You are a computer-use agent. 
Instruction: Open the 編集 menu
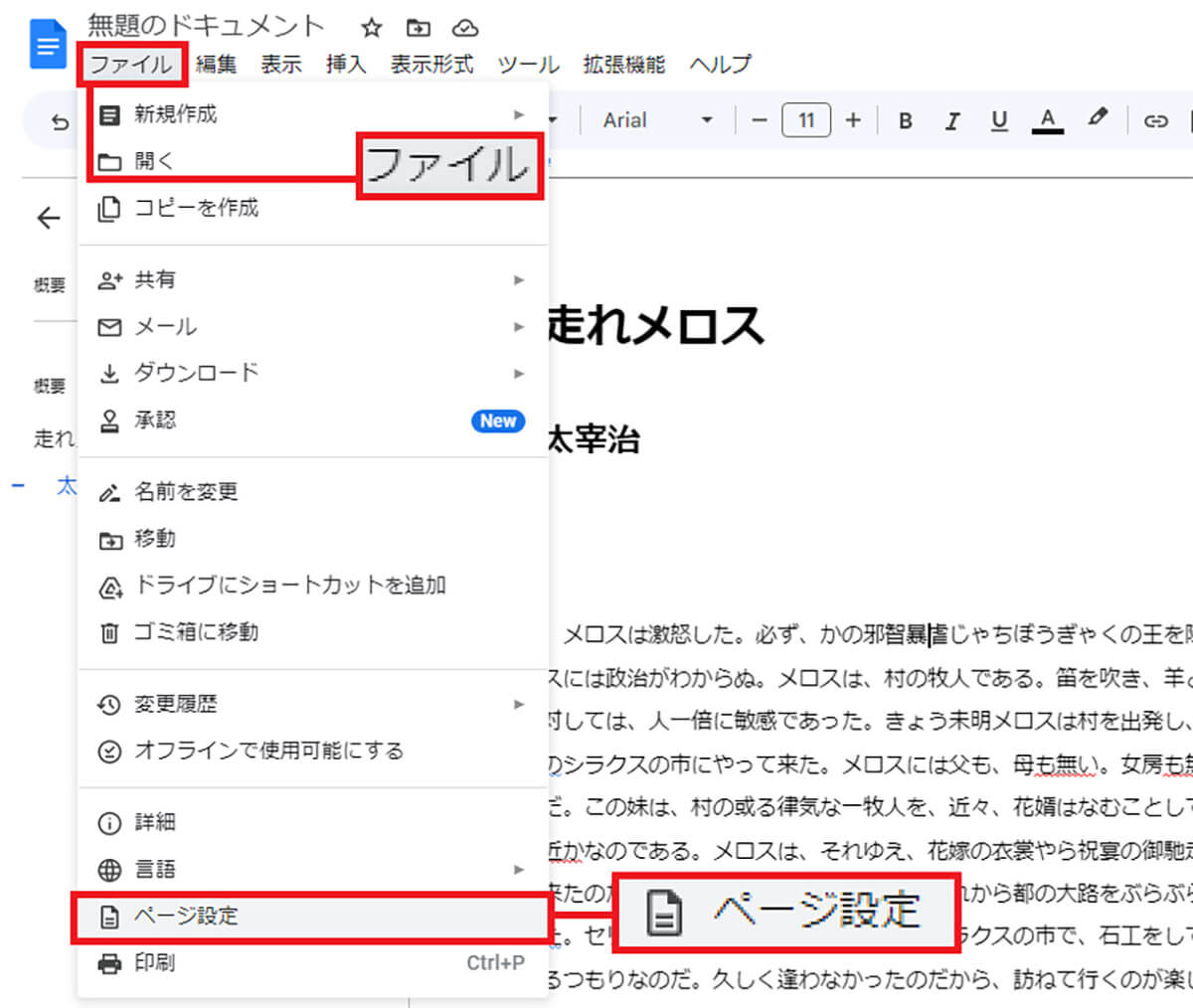point(216,65)
